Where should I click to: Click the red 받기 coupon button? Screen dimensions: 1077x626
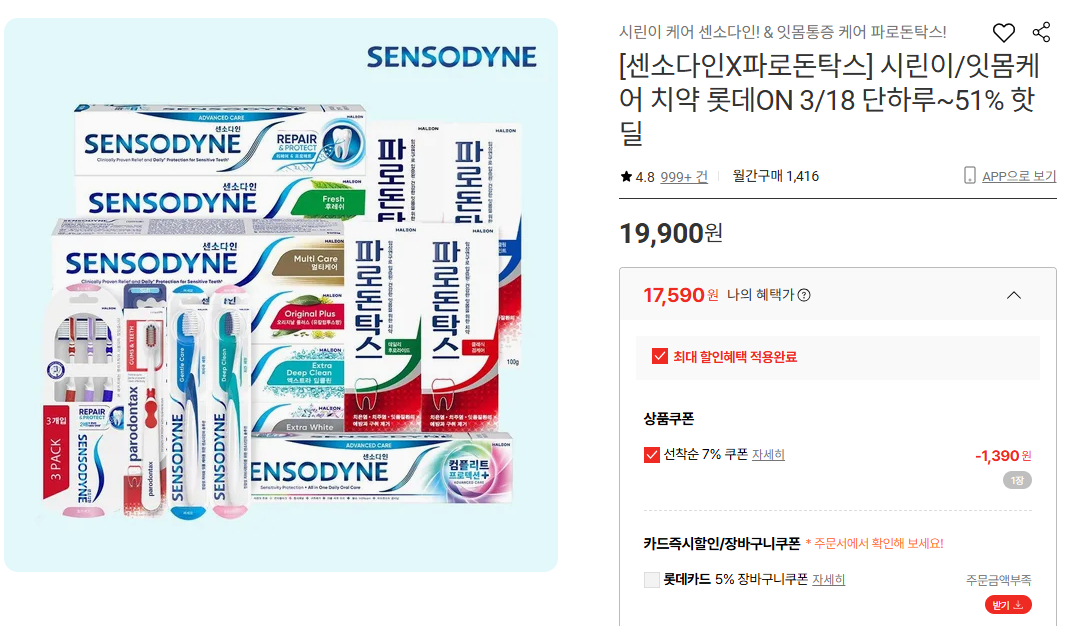(x=1008, y=605)
